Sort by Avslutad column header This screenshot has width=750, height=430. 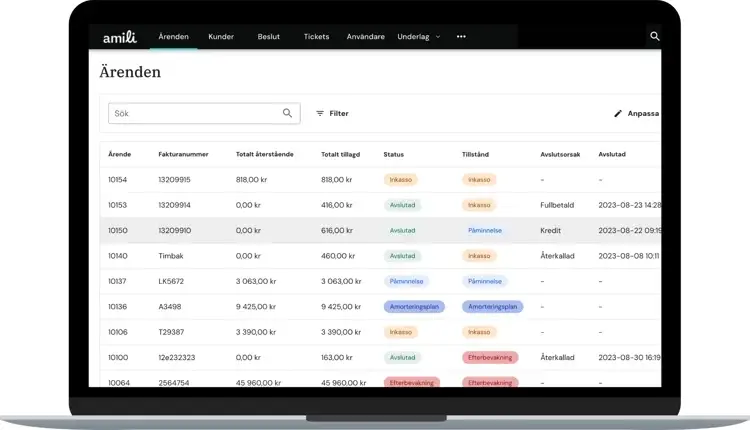(x=612, y=154)
